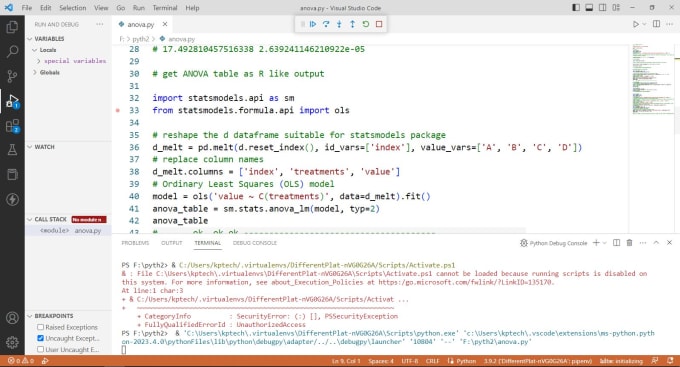Viewport: 680px width, 367px height.
Task: Open the Terminal menu
Action: coord(165,8)
